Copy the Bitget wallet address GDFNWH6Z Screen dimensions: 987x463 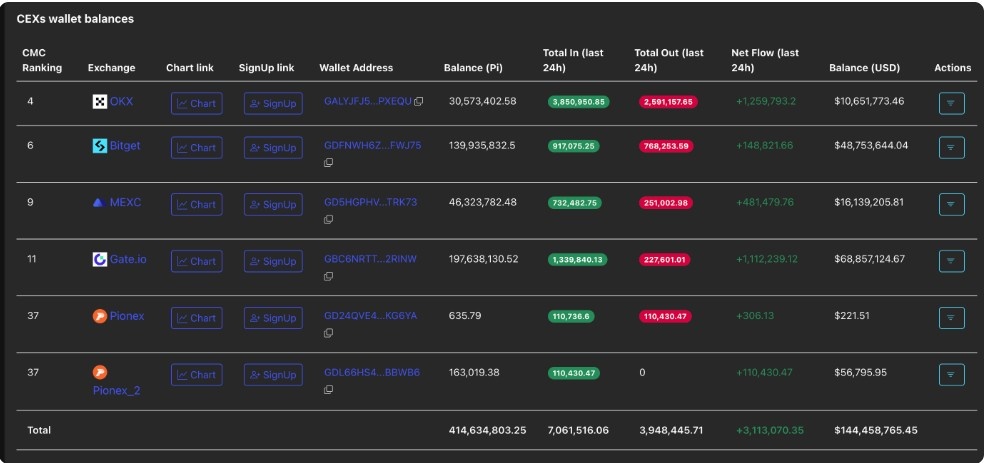click(329, 162)
